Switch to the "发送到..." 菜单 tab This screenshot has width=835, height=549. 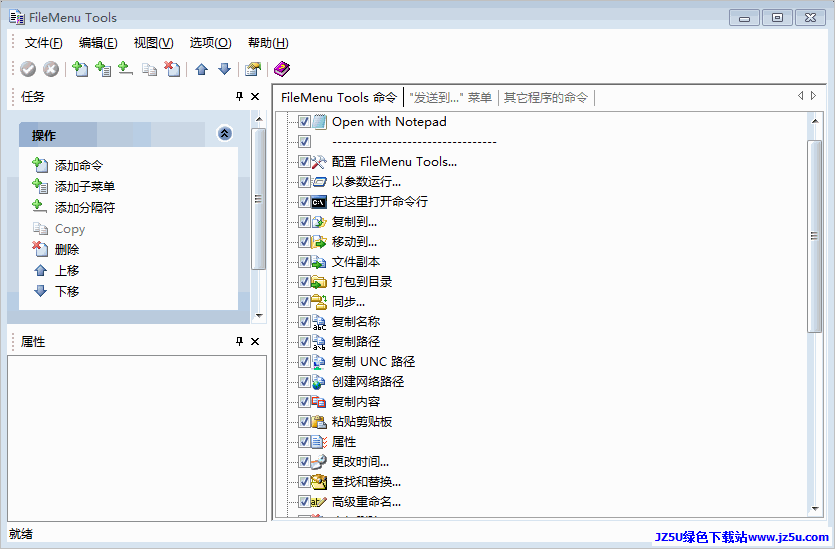(450, 97)
